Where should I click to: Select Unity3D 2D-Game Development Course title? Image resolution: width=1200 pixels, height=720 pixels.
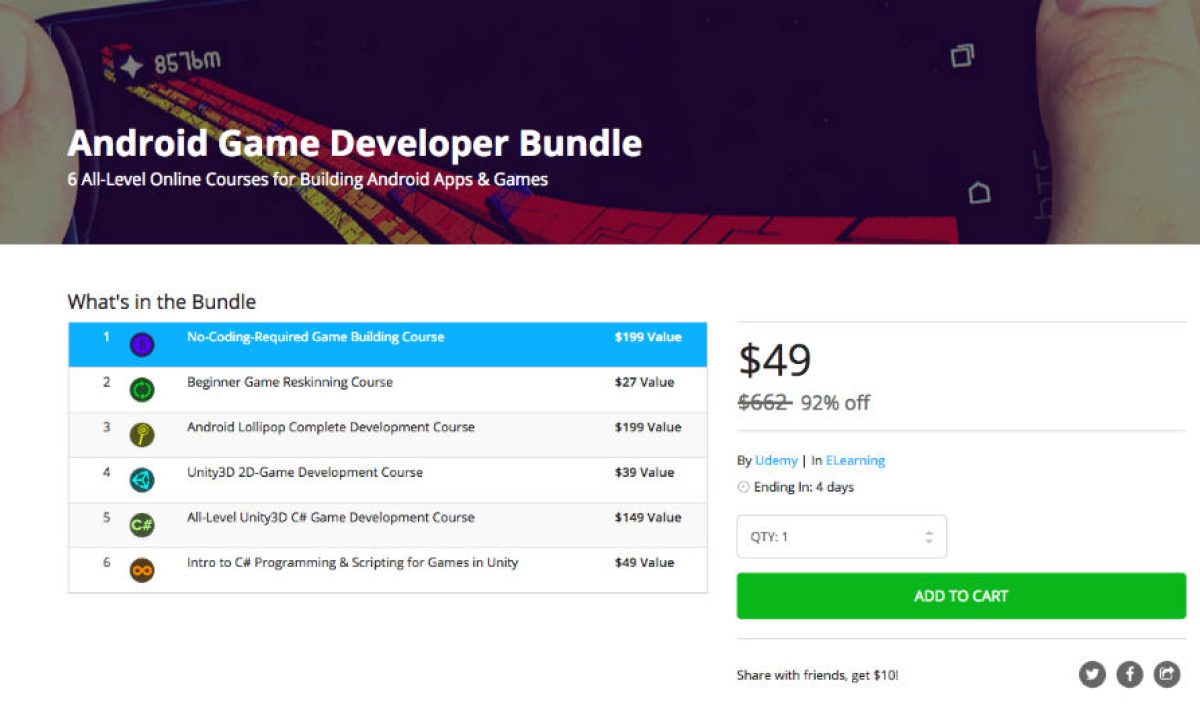click(305, 472)
